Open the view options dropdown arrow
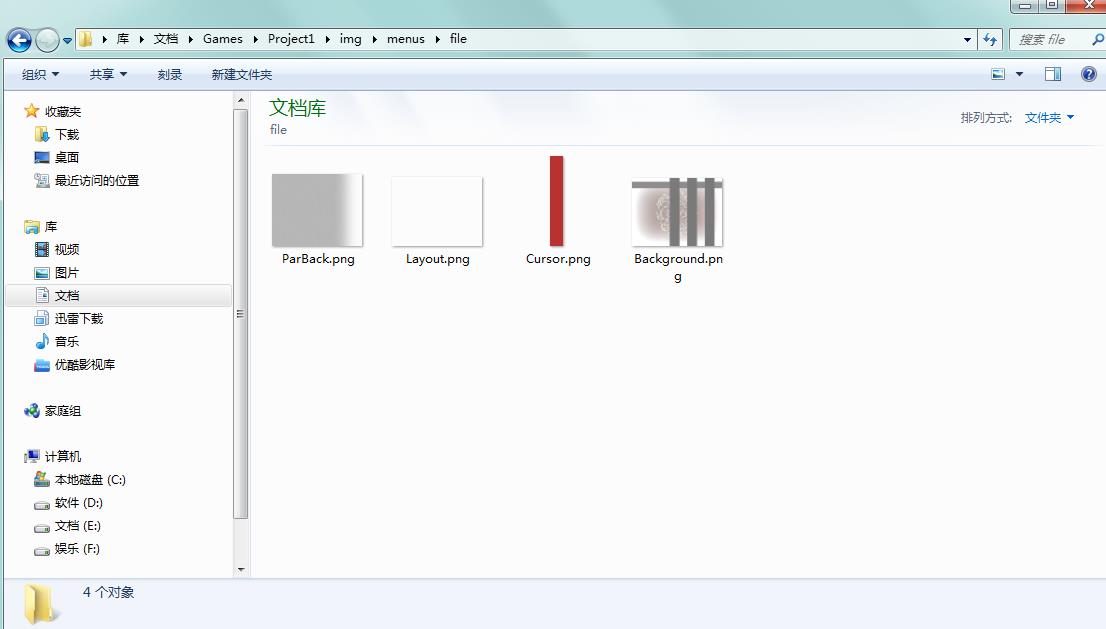This screenshot has width=1106, height=629. (x=1019, y=74)
